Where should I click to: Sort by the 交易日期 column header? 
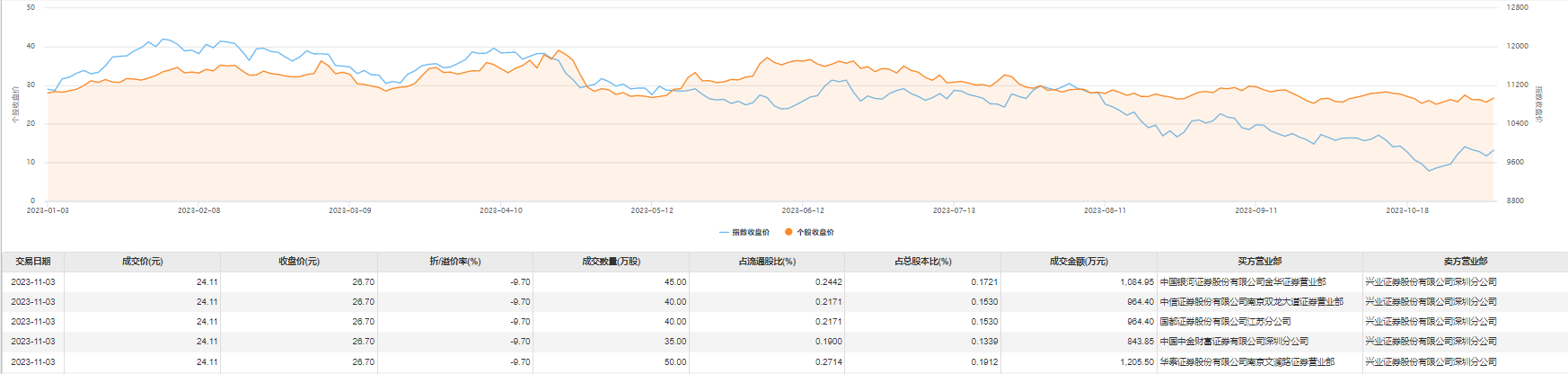(33, 262)
